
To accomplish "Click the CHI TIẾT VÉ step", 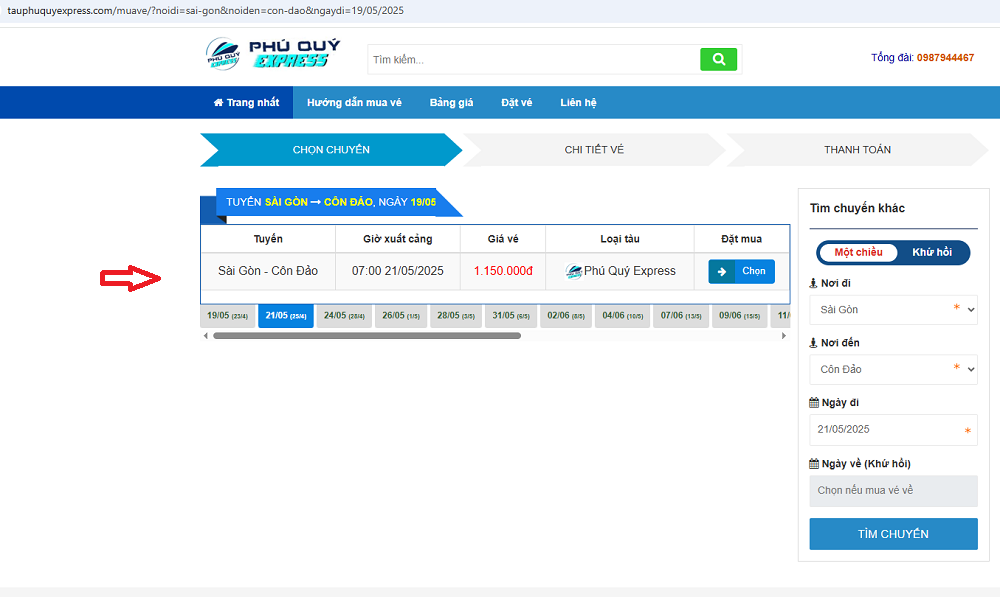I will 594,150.
